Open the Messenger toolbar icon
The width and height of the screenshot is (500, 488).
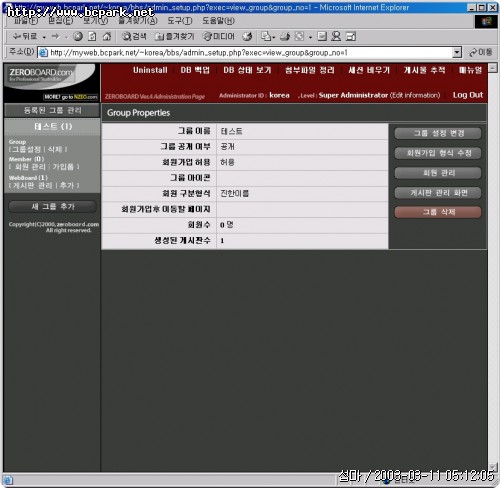click(336, 36)
